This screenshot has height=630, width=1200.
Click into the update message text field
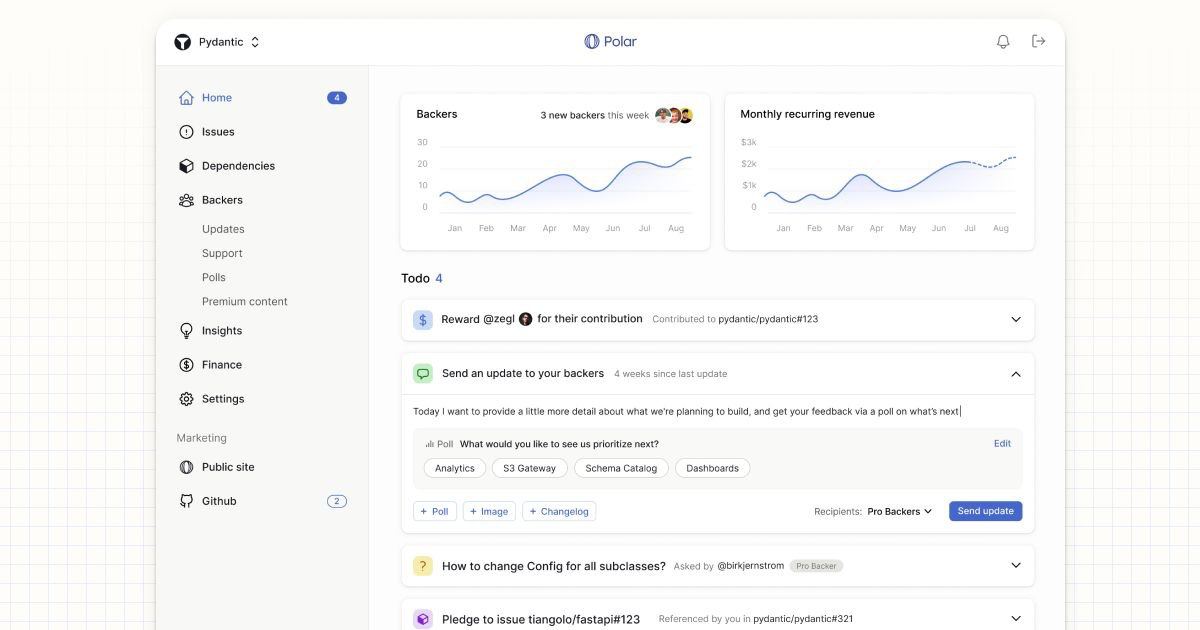coord(717,411)
